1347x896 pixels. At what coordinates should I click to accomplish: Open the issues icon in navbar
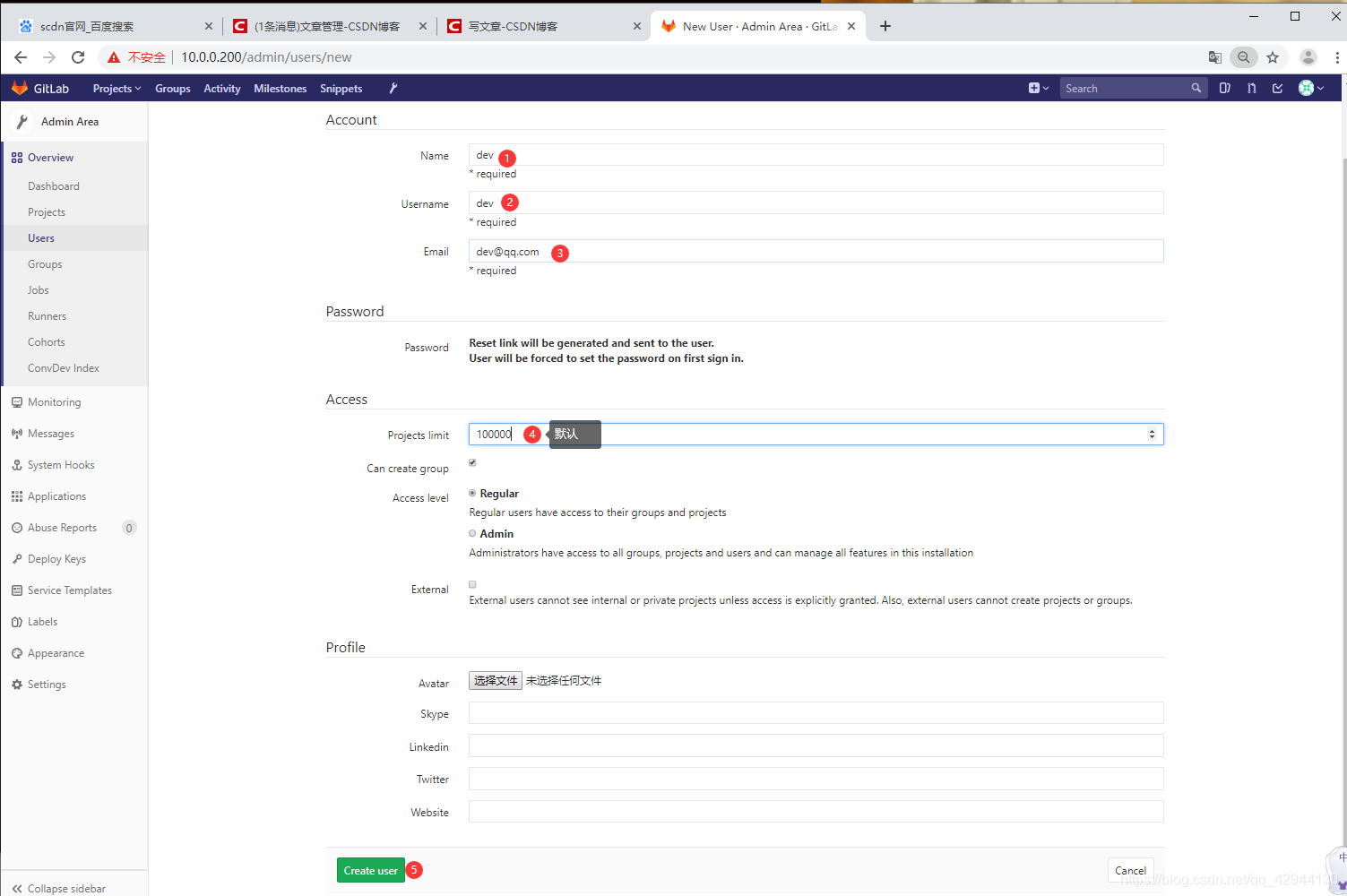point(1224,88)
